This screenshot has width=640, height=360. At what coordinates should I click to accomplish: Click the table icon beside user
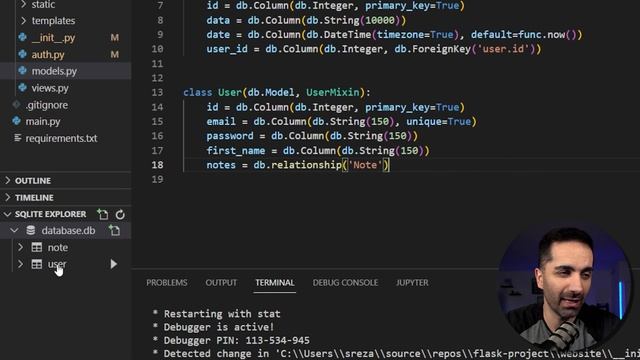[37, 264]
